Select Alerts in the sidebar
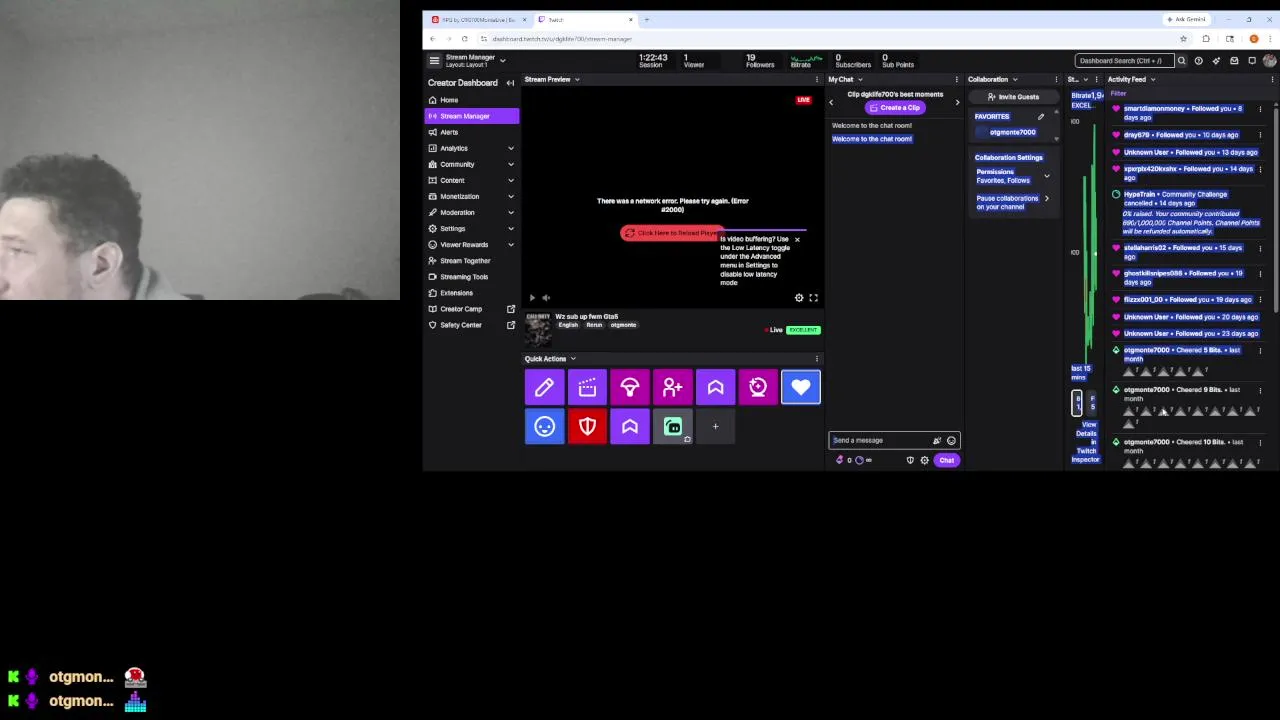 tap(471, 132)
